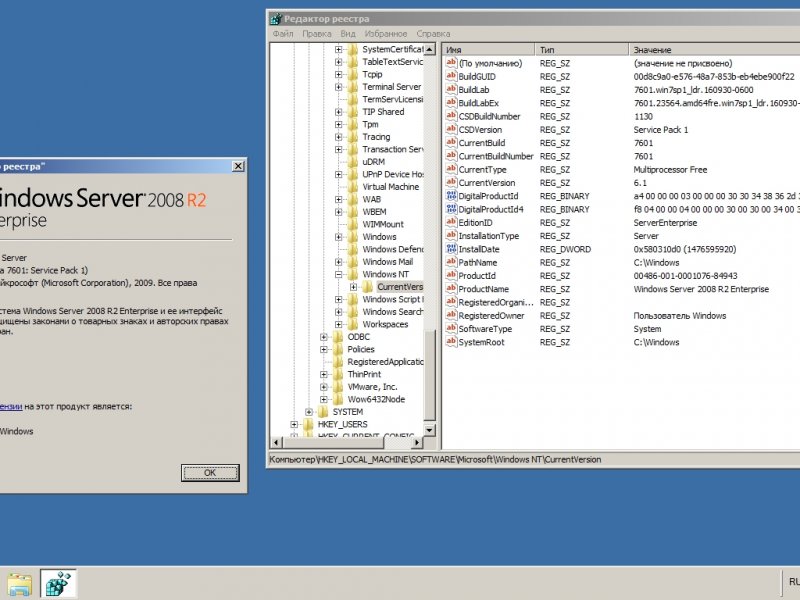Open the Справка menu
Screen dimensions: 800x600
[x=433, y=34]
